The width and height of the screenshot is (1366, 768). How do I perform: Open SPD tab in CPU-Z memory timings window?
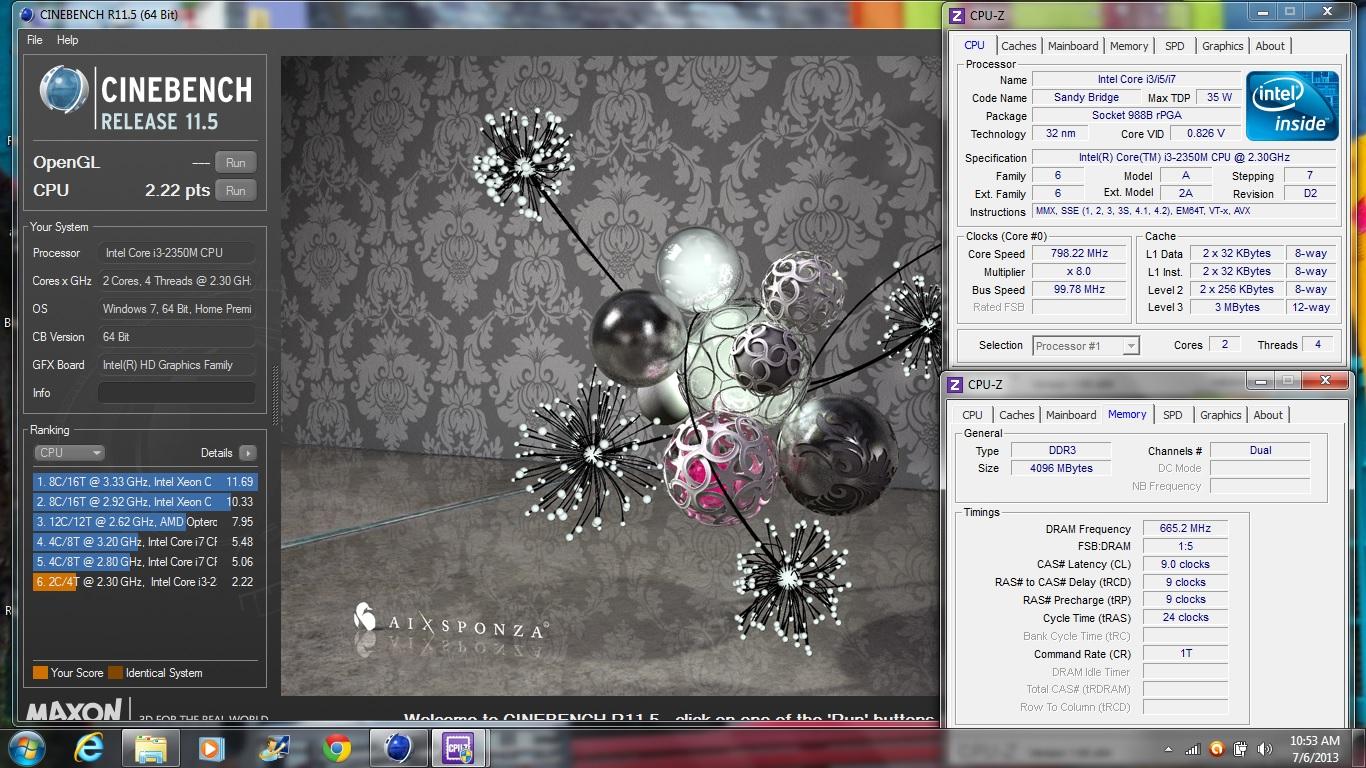point(1173,415)
